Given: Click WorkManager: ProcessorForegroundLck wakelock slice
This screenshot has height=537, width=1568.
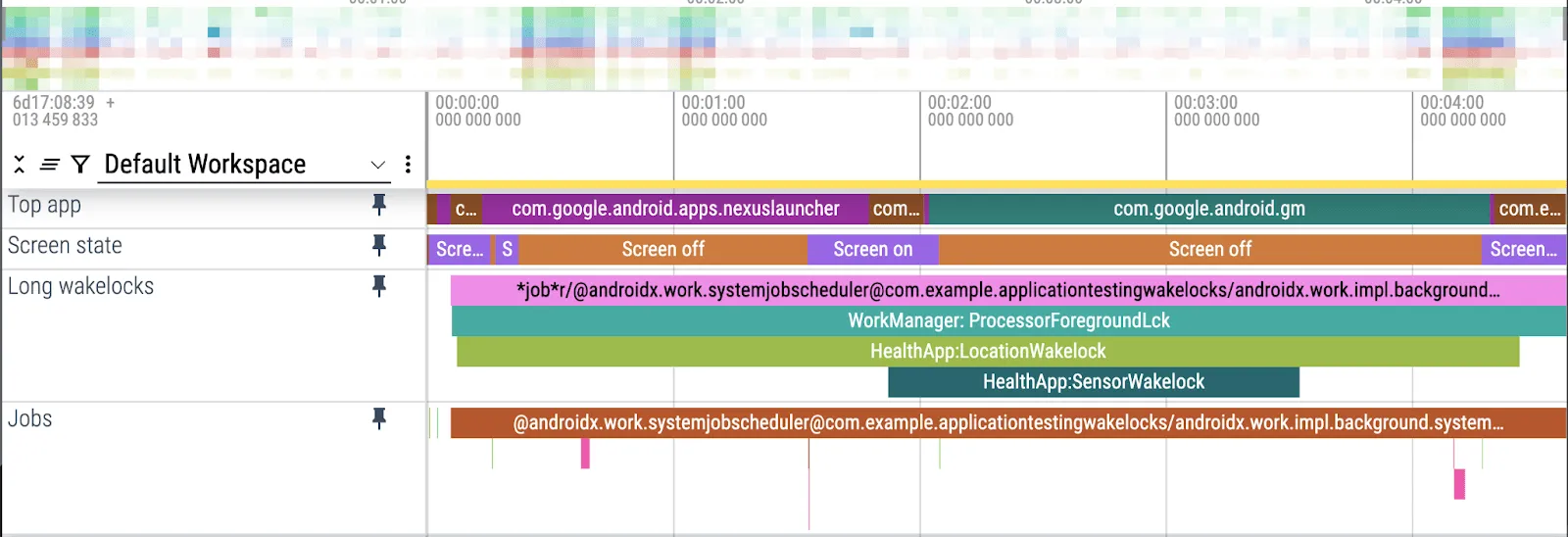Looking at the screenshot, I should click(x=1007, y=320).
